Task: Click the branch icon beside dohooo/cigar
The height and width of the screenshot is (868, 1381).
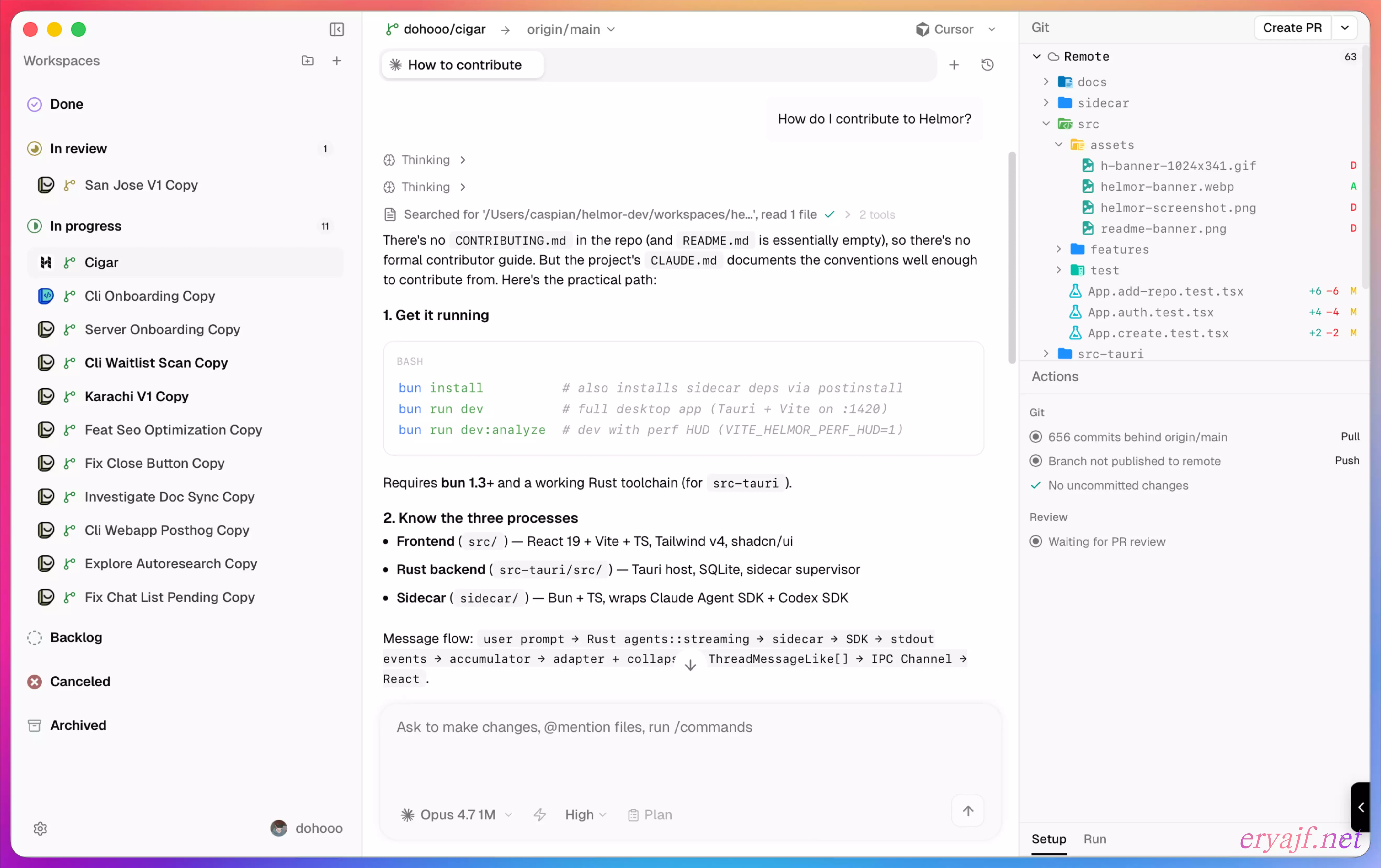Action: [x=392, y=29]
